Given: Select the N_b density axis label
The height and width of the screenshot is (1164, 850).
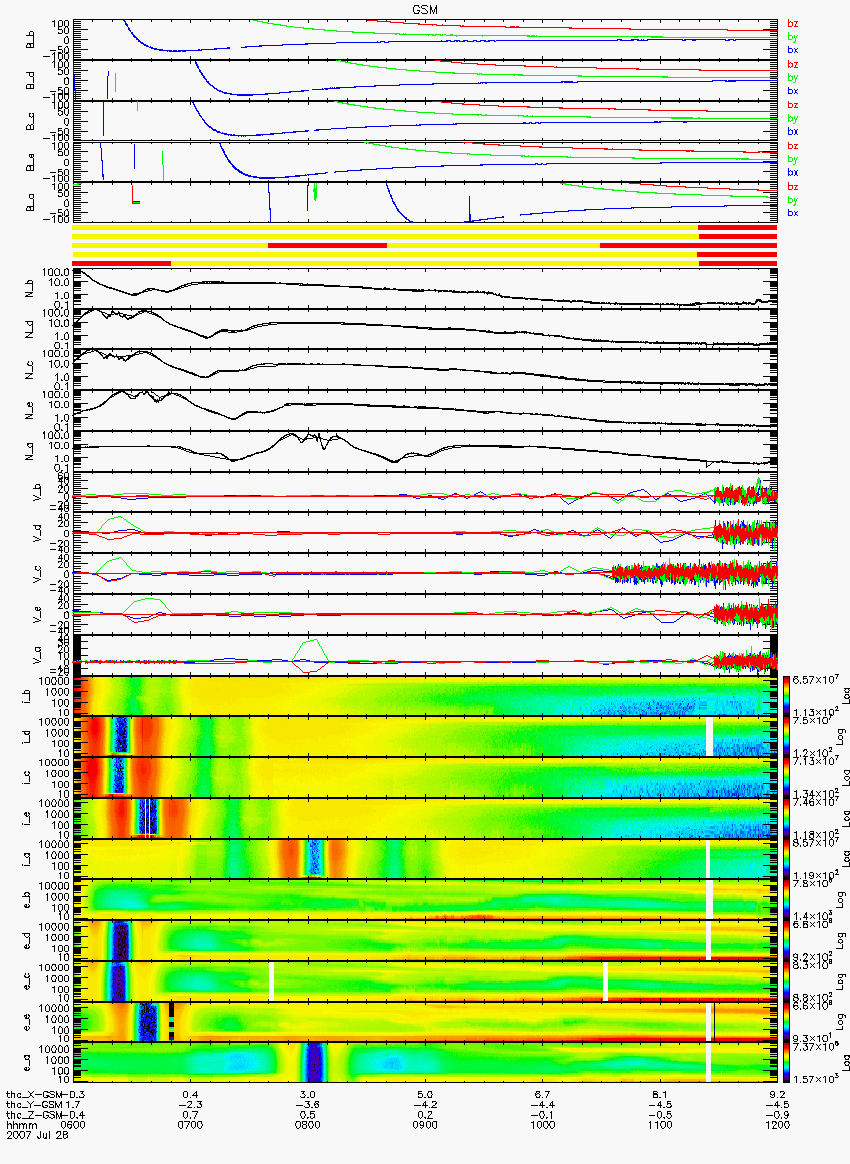Looking at the screenshot, I should pyautogui.click(x=30, y=290).
